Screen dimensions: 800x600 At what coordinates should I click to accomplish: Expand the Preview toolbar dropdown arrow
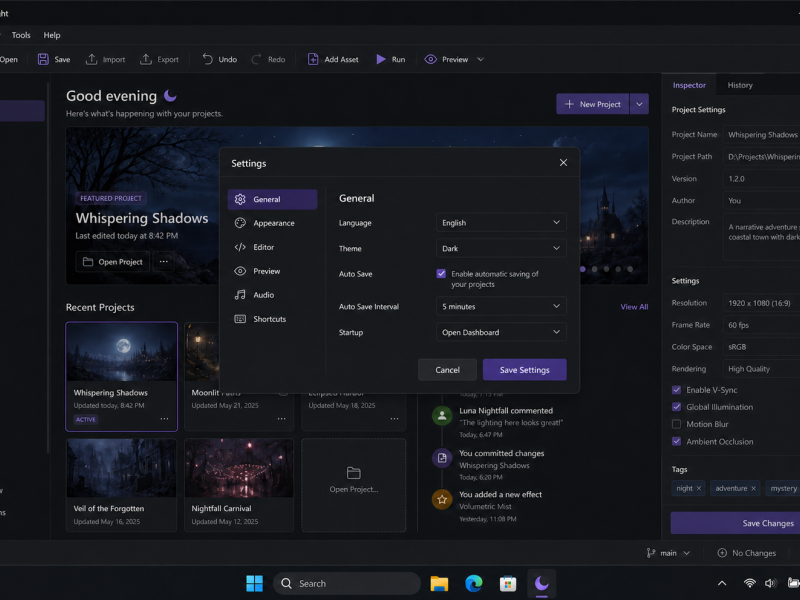[x=480, y=59]
